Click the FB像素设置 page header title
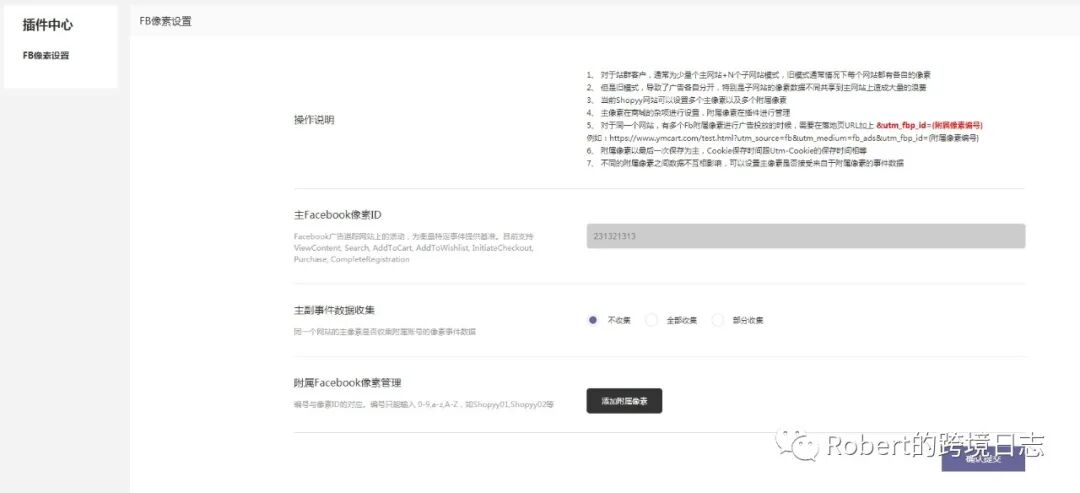This screenshot has height=493, width=1080. [x=165, y=21]
